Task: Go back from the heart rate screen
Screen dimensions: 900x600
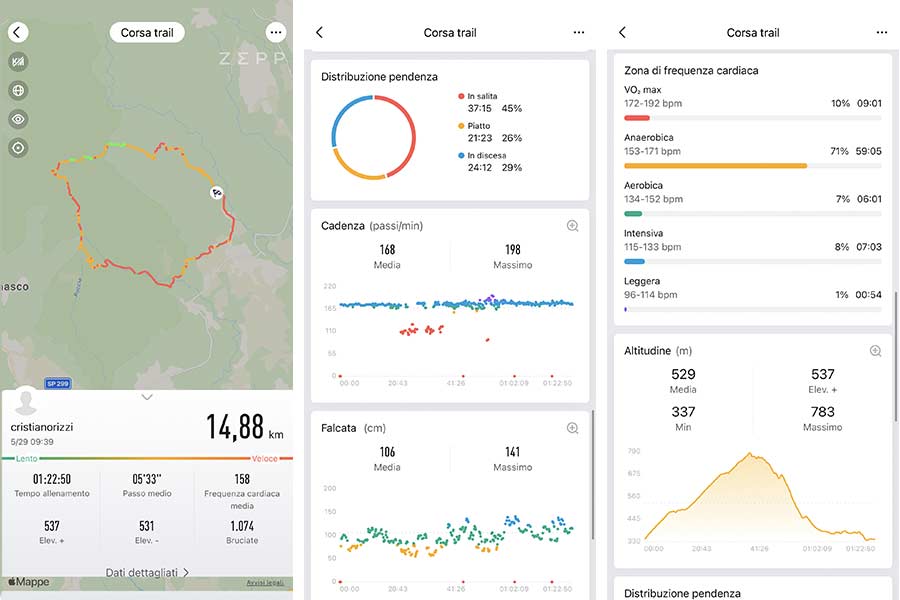Action: coord(622,32)
